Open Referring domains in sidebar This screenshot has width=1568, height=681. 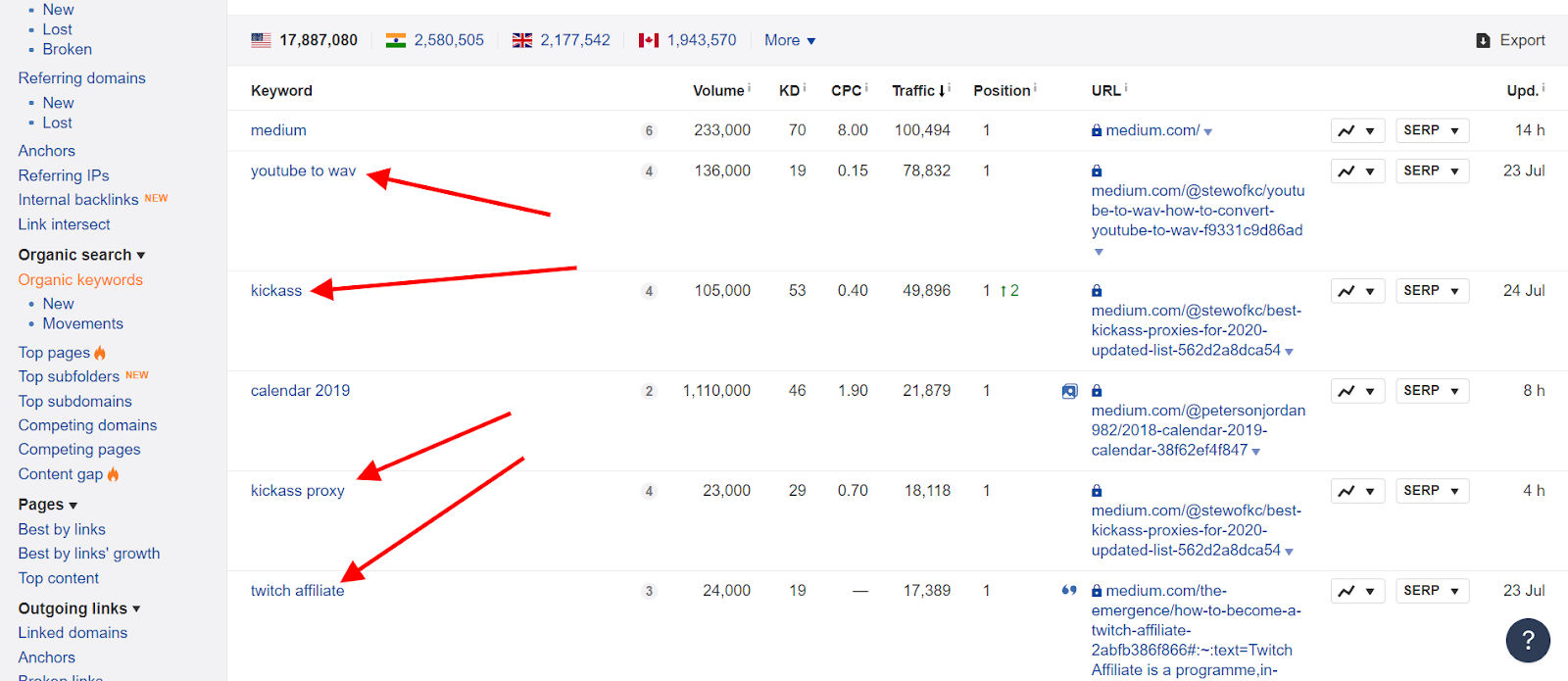point(81,77)
